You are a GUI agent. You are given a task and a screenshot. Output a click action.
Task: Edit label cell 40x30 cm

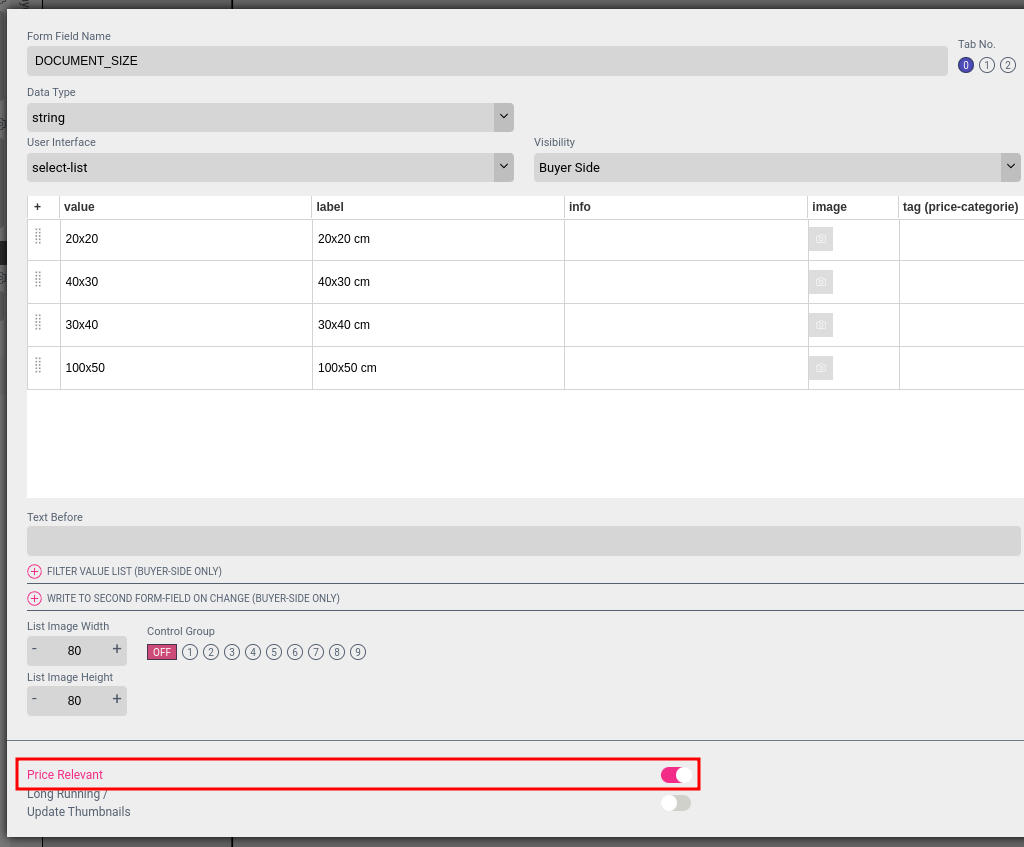click(x=438, y=282)
